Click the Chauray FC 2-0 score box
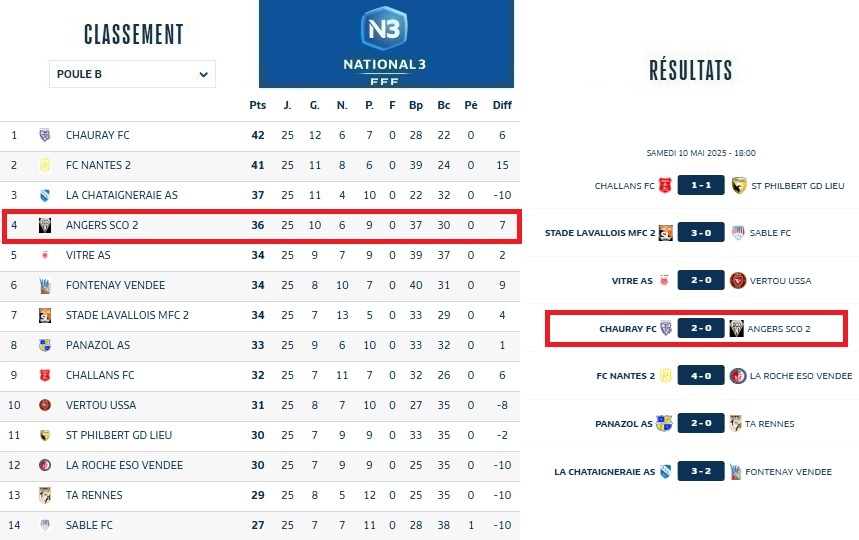 [x=701, y=328]
